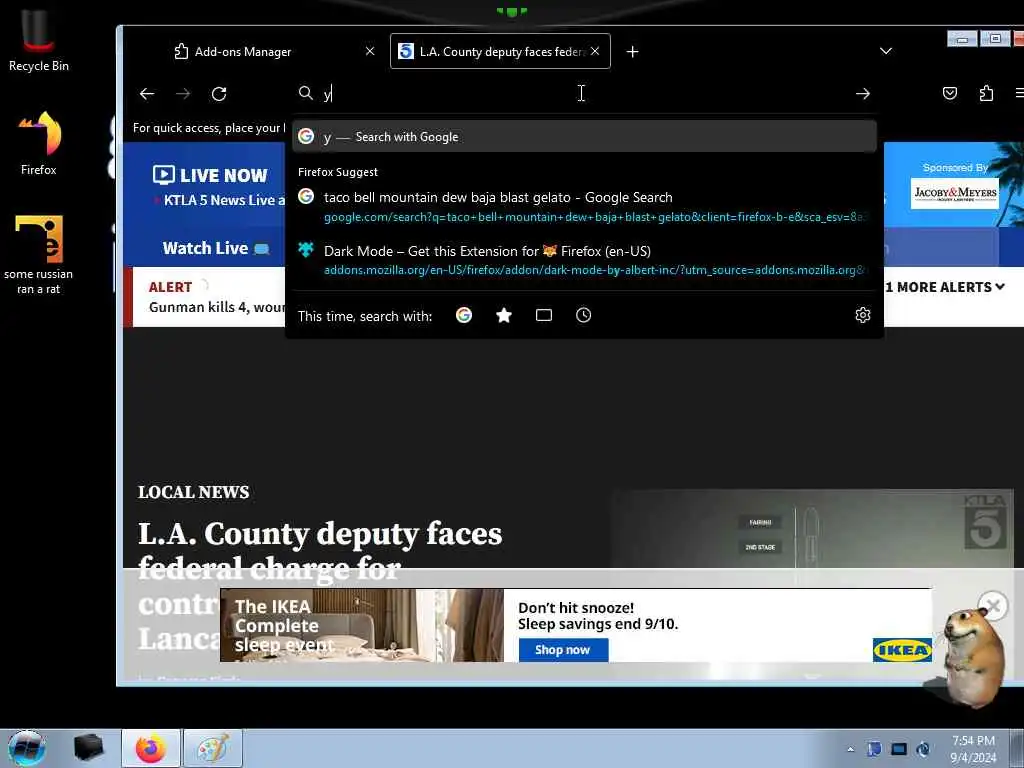Open the Extensions puzzle-piece icon in toolbar
The width and height of the screenshot is (1024, 768).
[x=986, y=93]
